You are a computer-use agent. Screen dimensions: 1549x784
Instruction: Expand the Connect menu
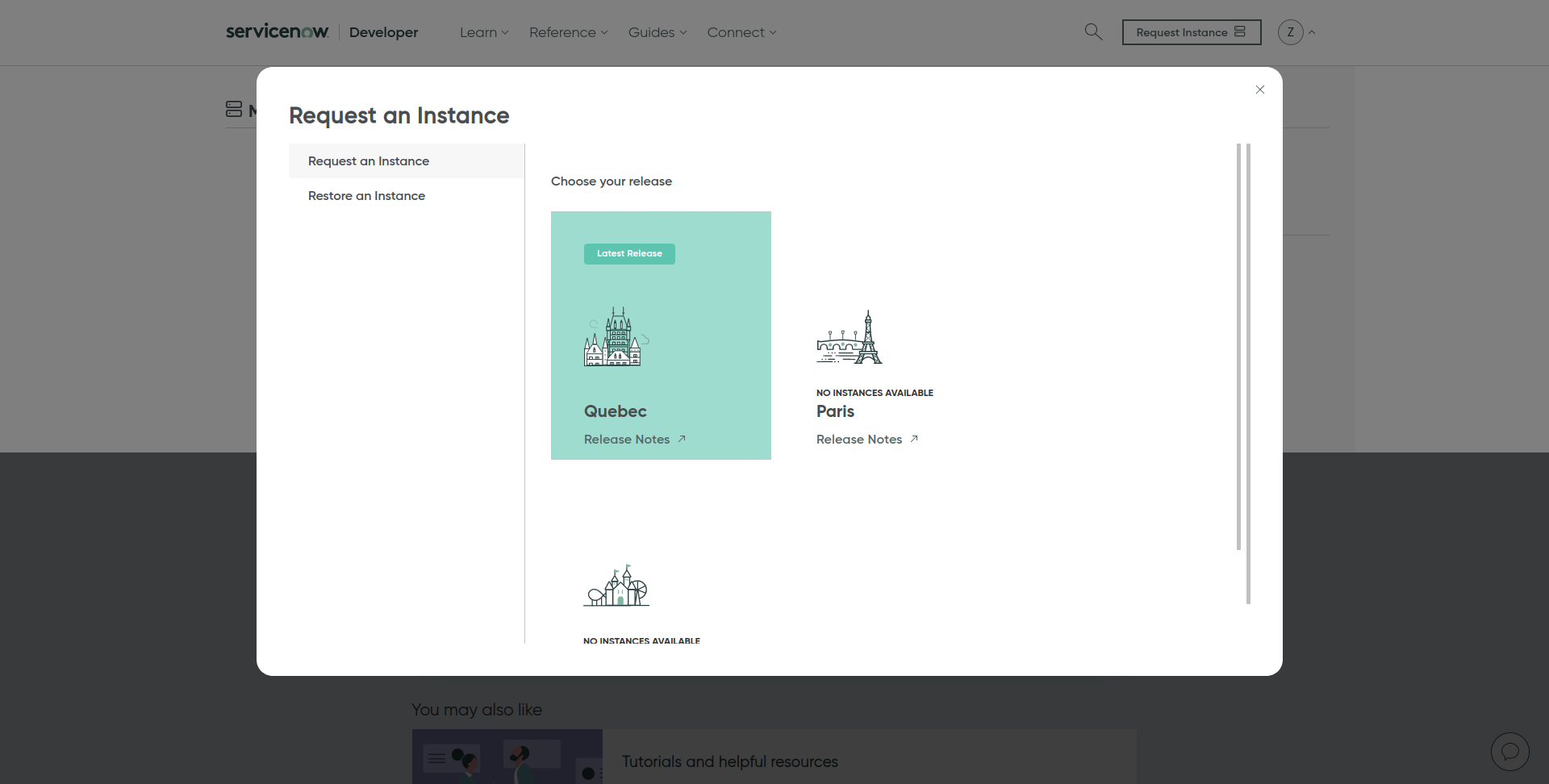tap(741, 32)
